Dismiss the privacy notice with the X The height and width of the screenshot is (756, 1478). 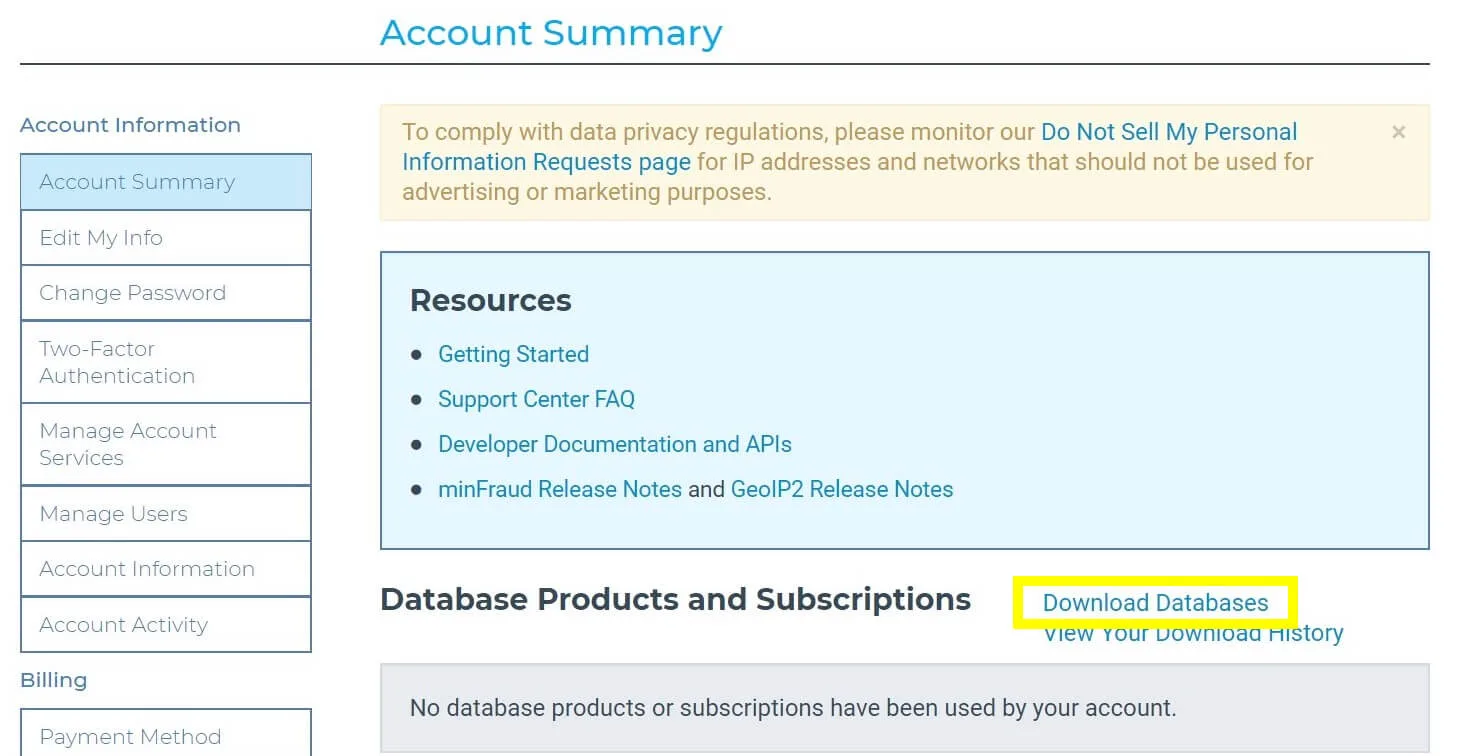click(1398, 132)
